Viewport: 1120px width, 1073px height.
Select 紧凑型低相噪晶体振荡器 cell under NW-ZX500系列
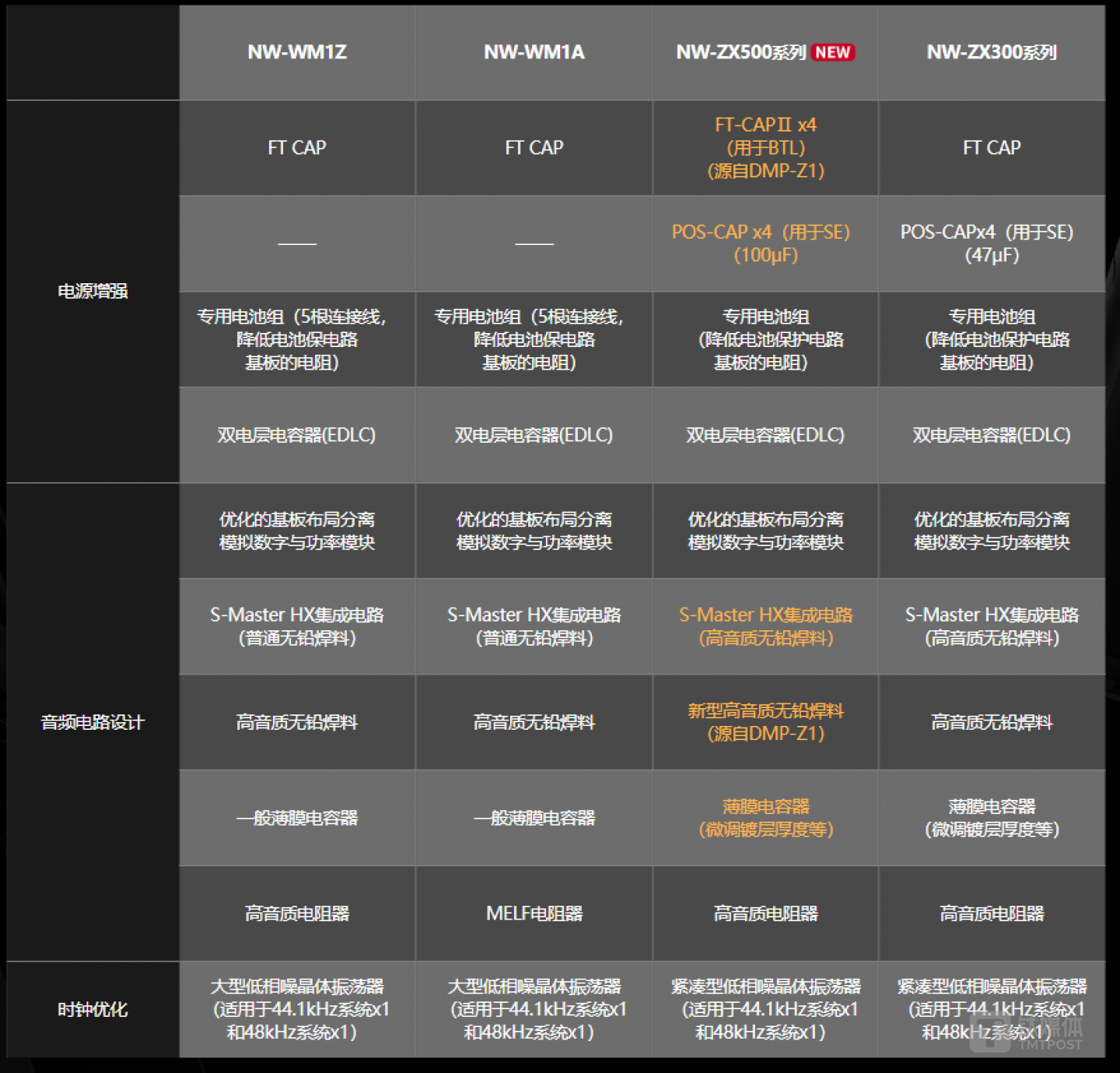[x=766, y=1009]
